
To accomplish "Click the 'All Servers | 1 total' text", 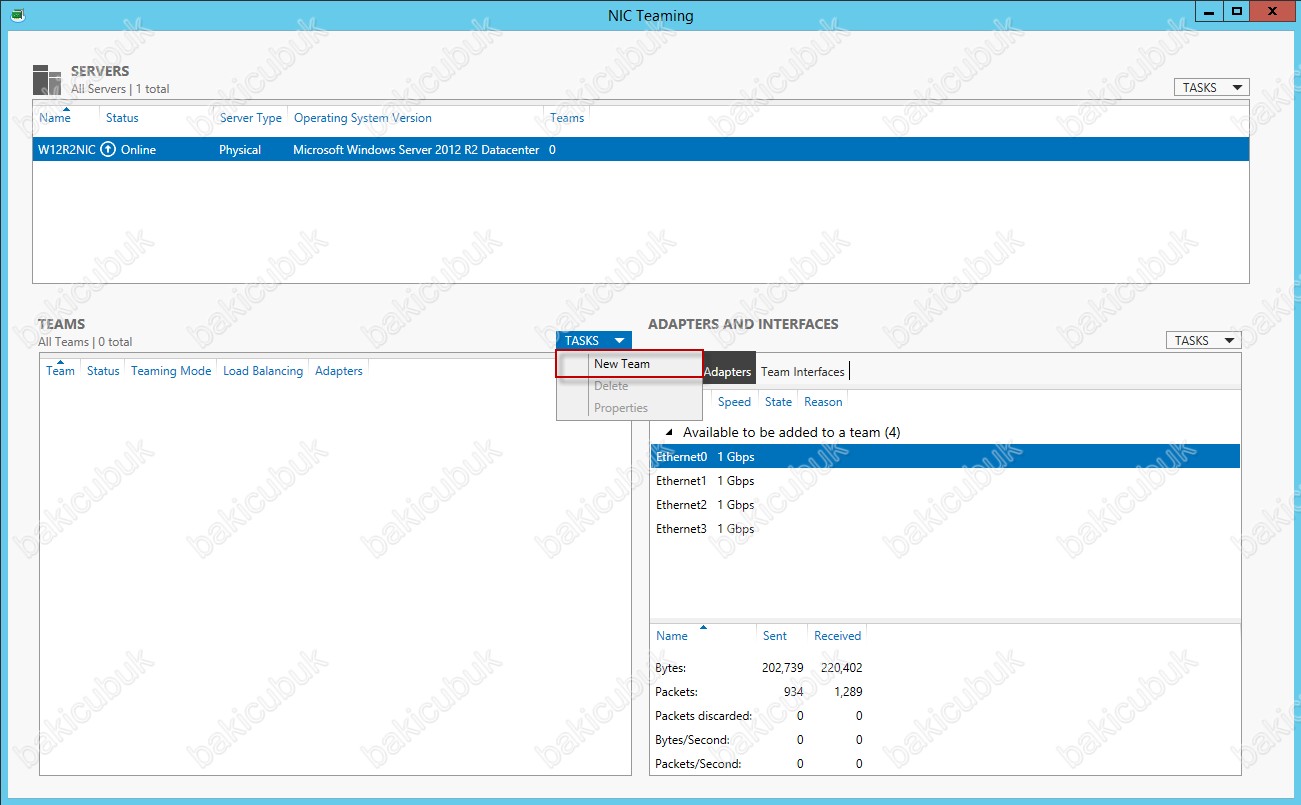I will tap(120, 89).
